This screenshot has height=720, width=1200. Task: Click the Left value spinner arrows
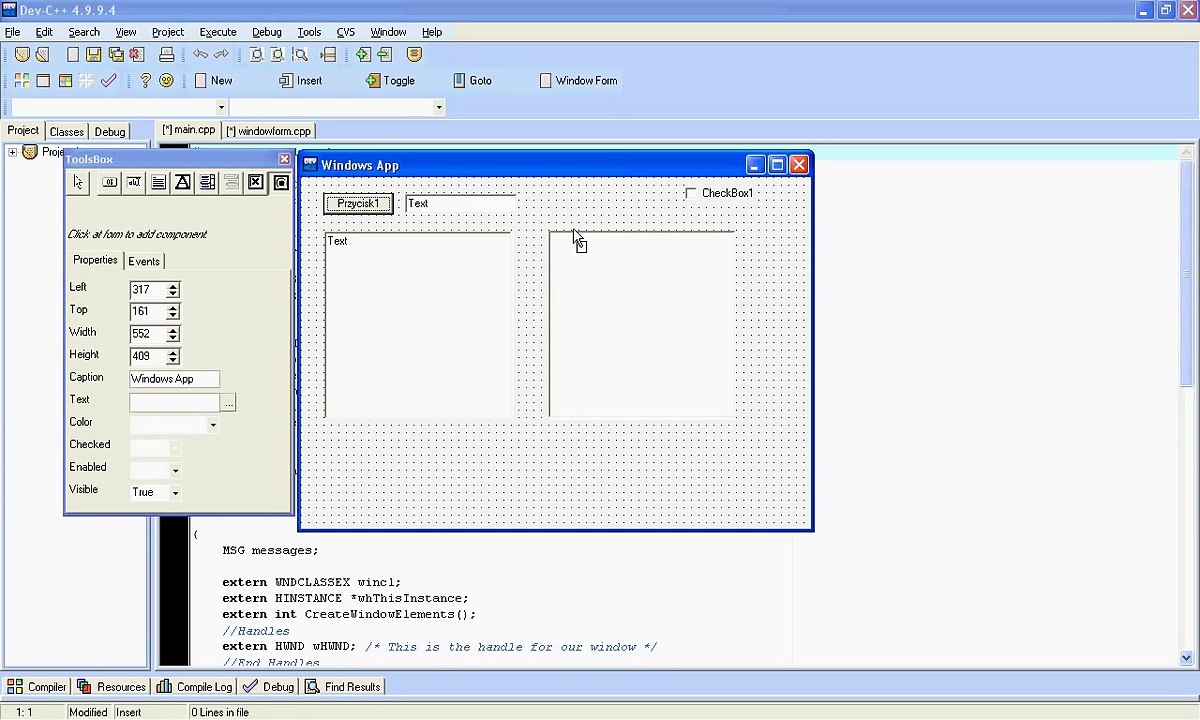(173, 290)
